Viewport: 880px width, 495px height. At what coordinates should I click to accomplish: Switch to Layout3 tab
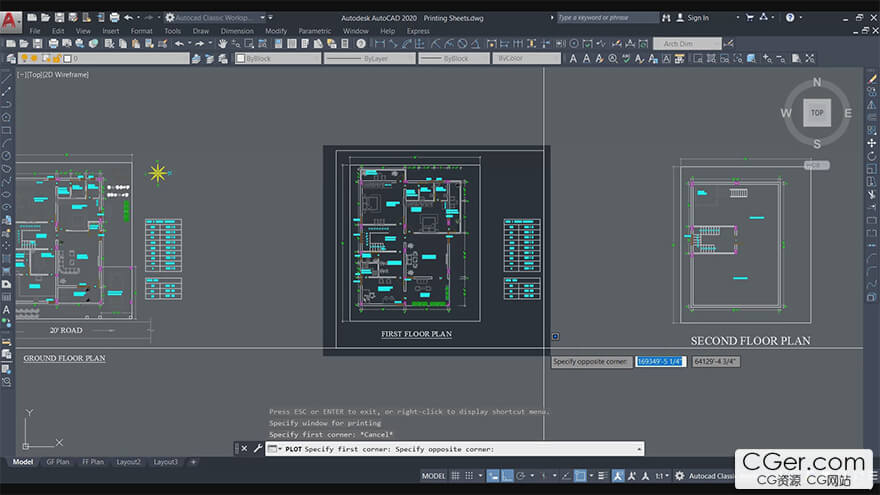click(x=166, y=462)
